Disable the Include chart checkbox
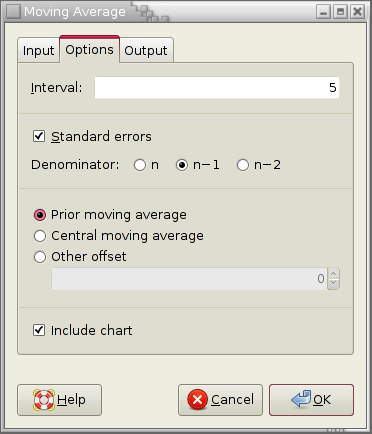 39,330
